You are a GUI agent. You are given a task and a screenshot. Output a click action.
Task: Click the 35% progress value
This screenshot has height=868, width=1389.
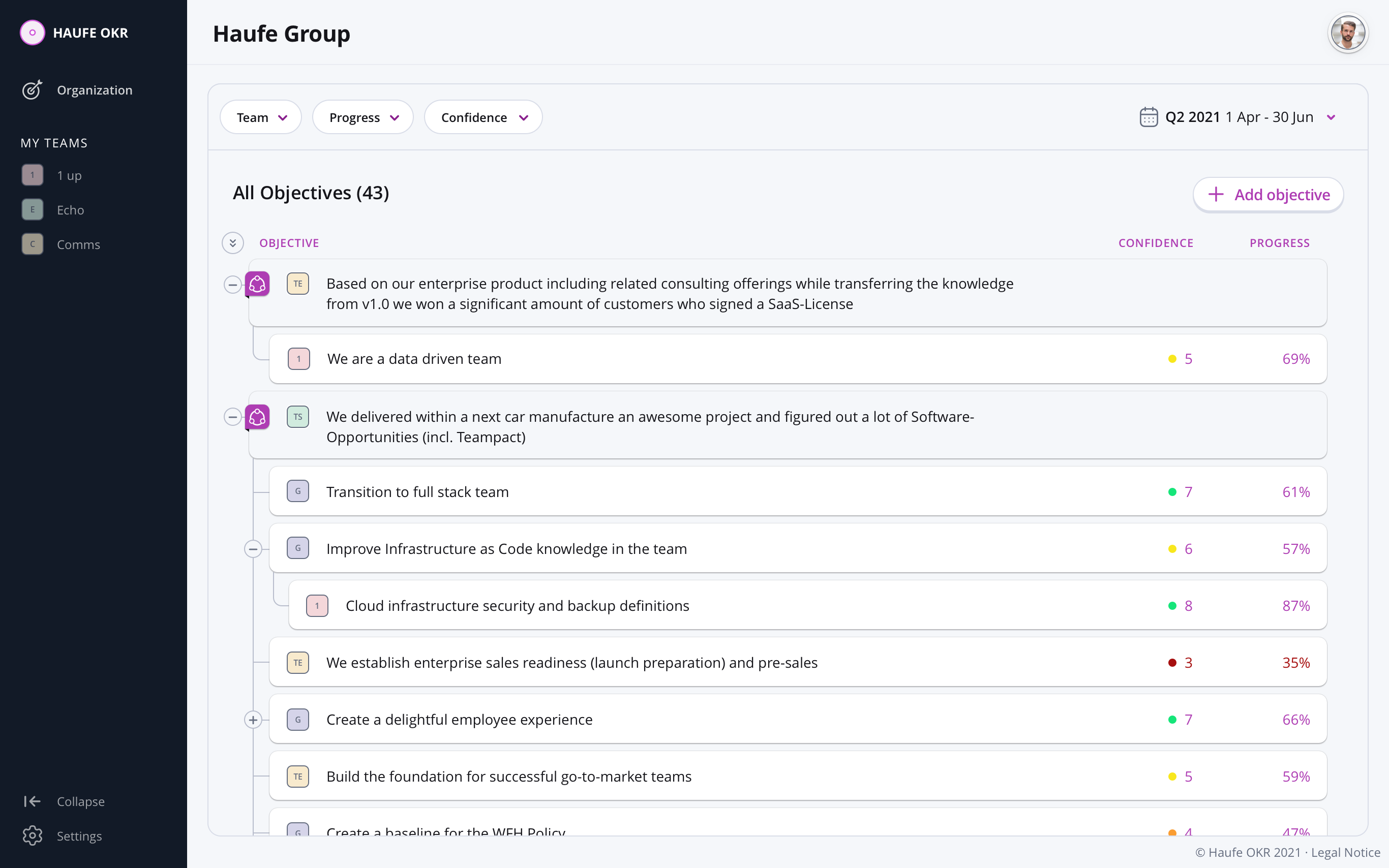1296,663
